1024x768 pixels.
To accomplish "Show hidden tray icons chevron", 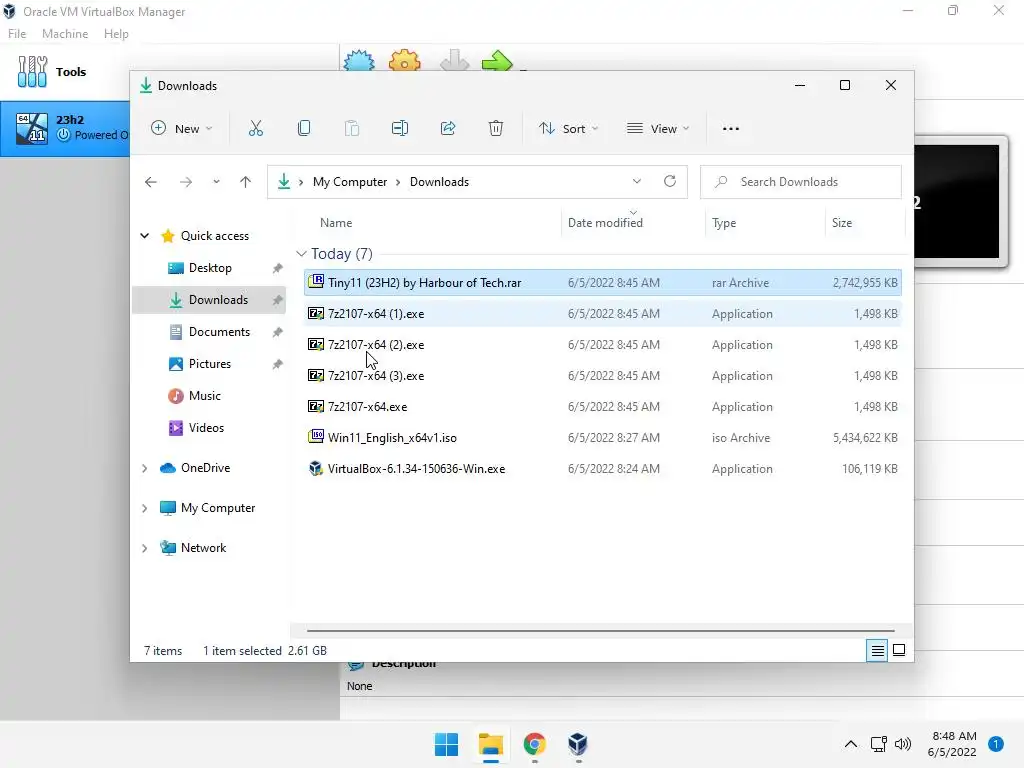I will coord(851,744).
